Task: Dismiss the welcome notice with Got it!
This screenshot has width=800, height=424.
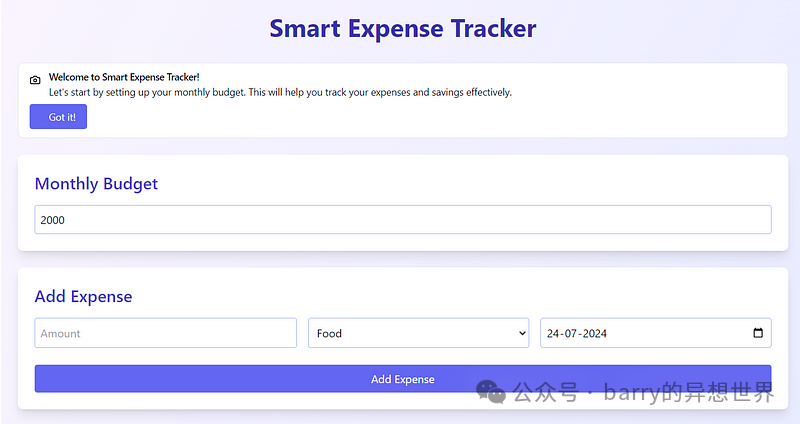Action: point(58,117)
